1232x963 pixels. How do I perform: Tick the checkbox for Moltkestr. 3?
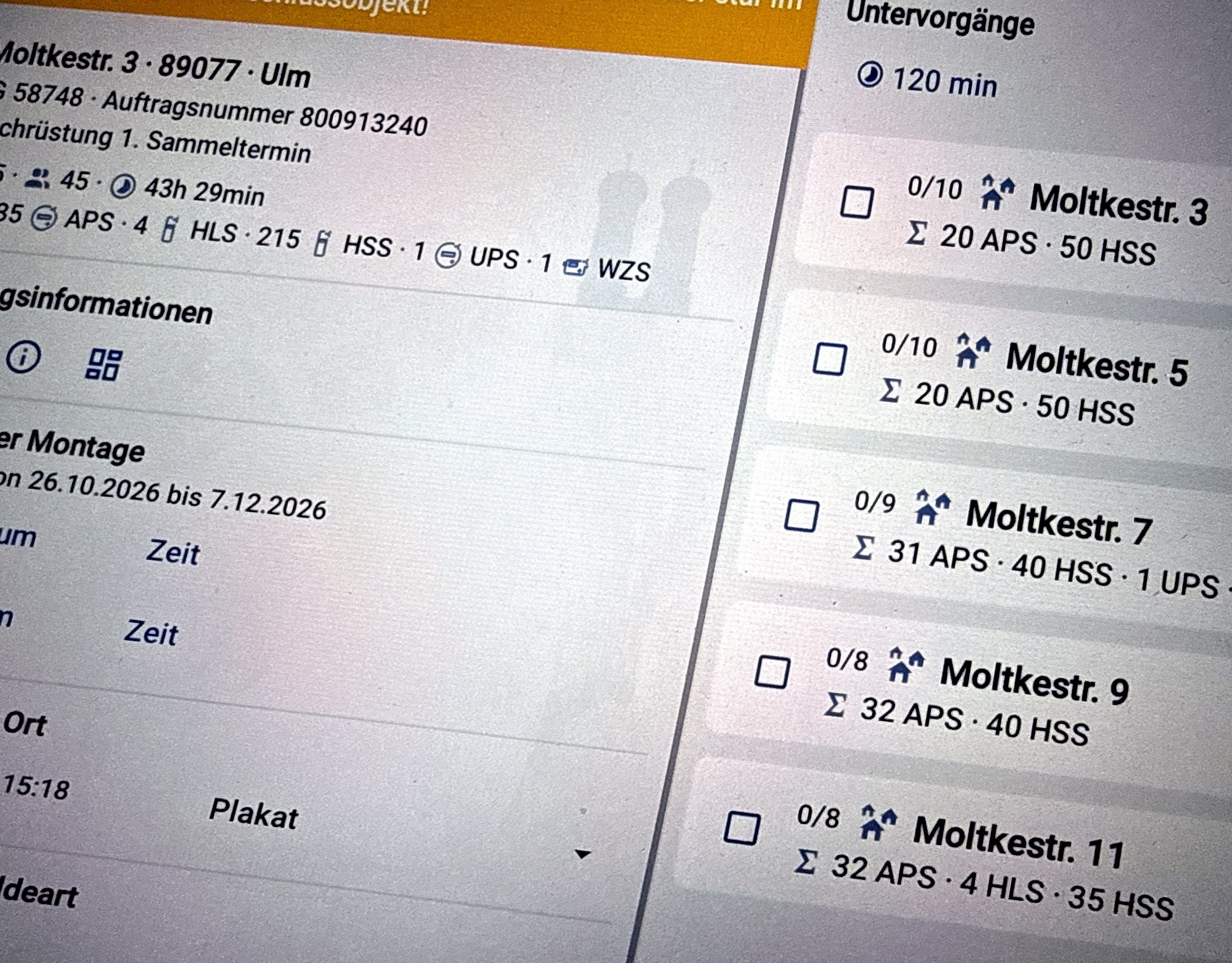(x=857, y=202)
